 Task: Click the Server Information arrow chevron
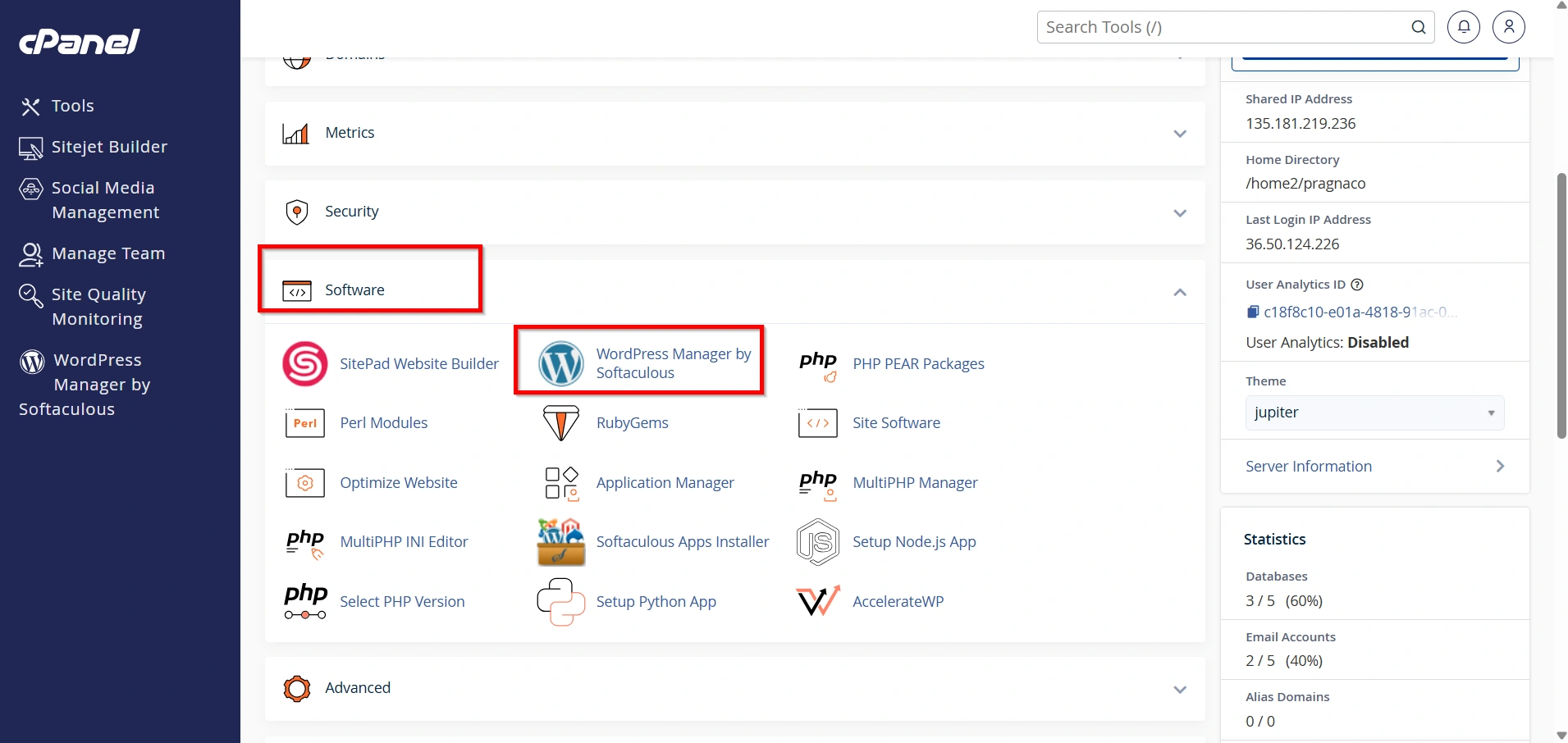click(x=1500, y=466)
